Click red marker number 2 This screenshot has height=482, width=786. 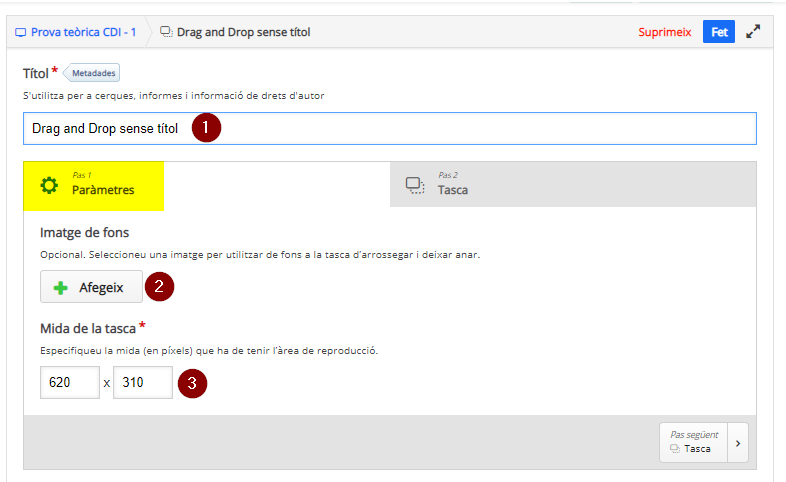pos(159,287)
